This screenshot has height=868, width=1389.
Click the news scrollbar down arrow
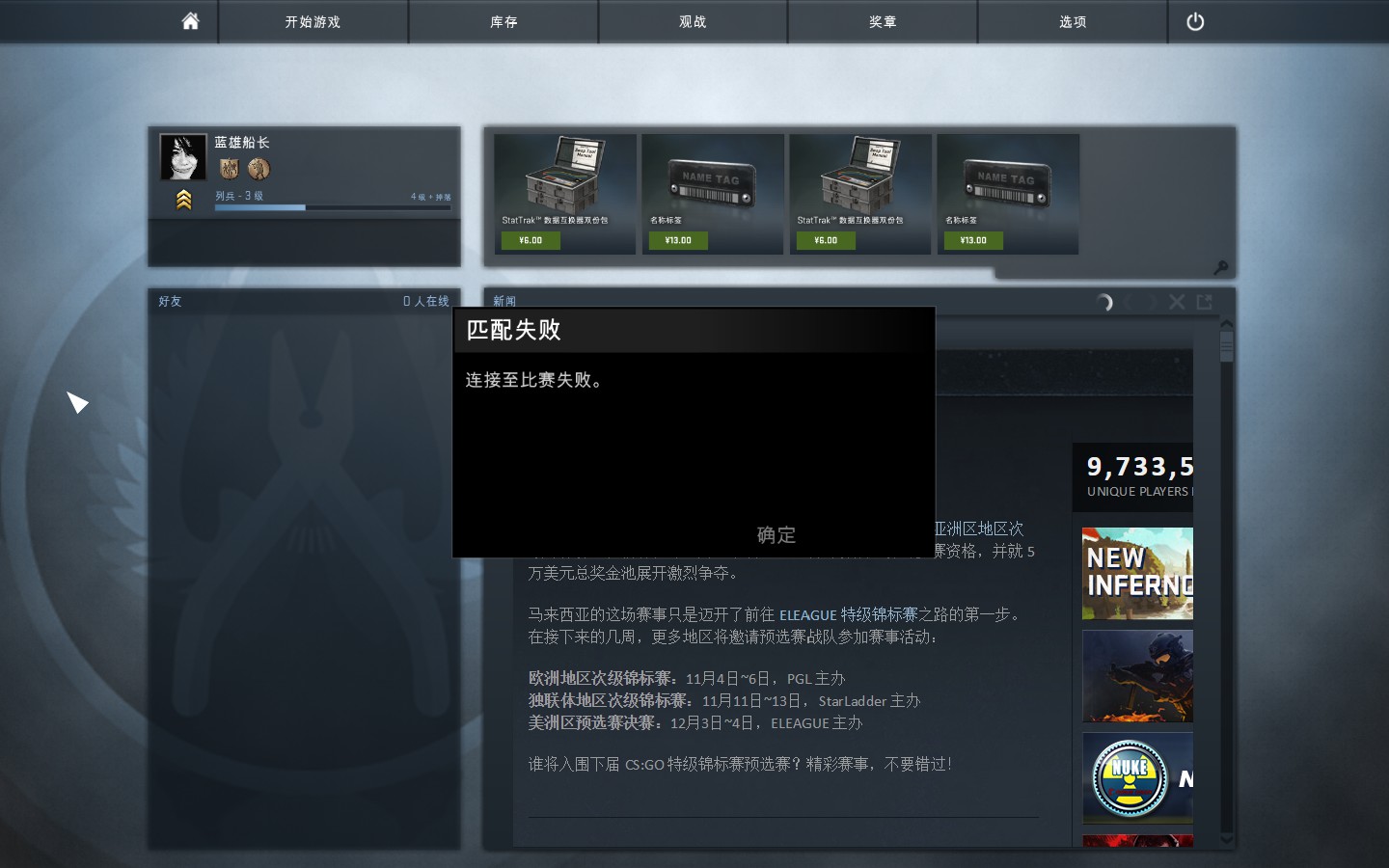1227,839
